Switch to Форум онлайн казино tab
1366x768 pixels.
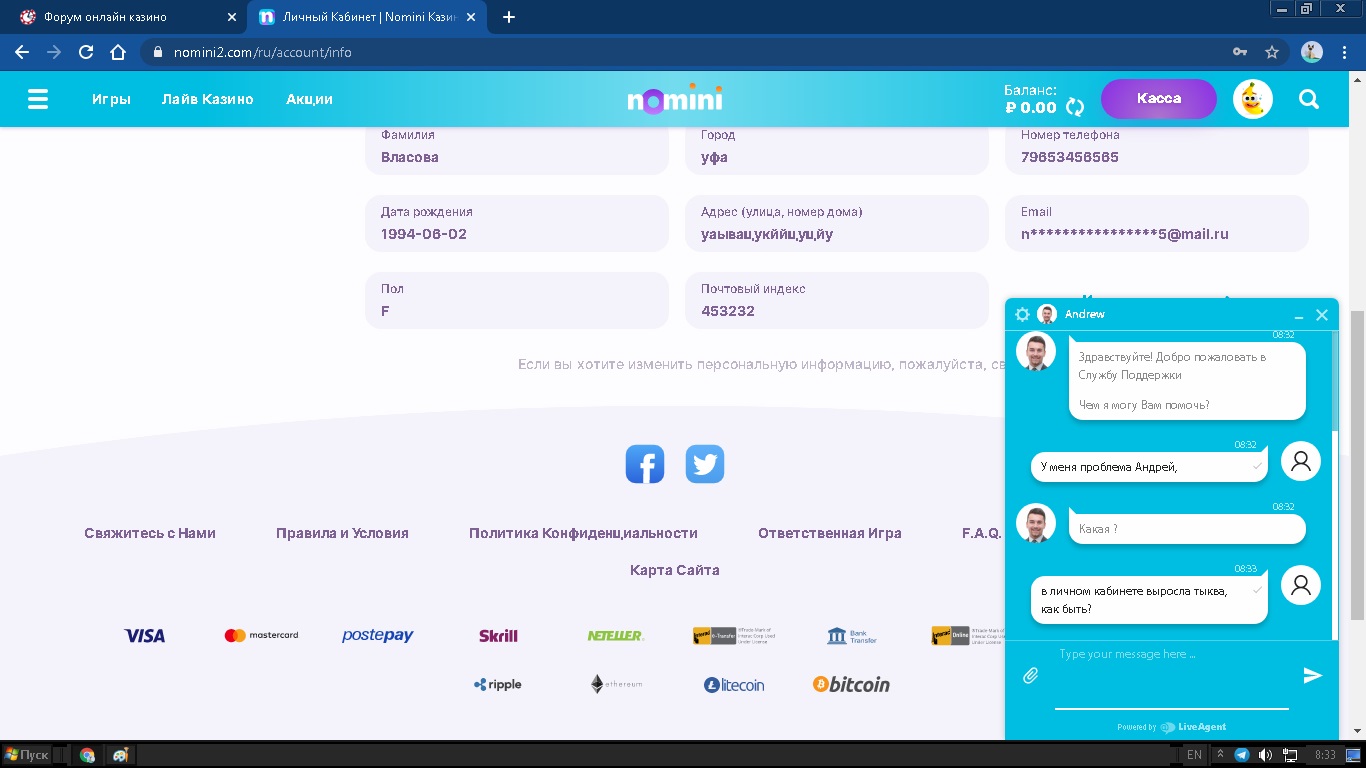point(124,17)
